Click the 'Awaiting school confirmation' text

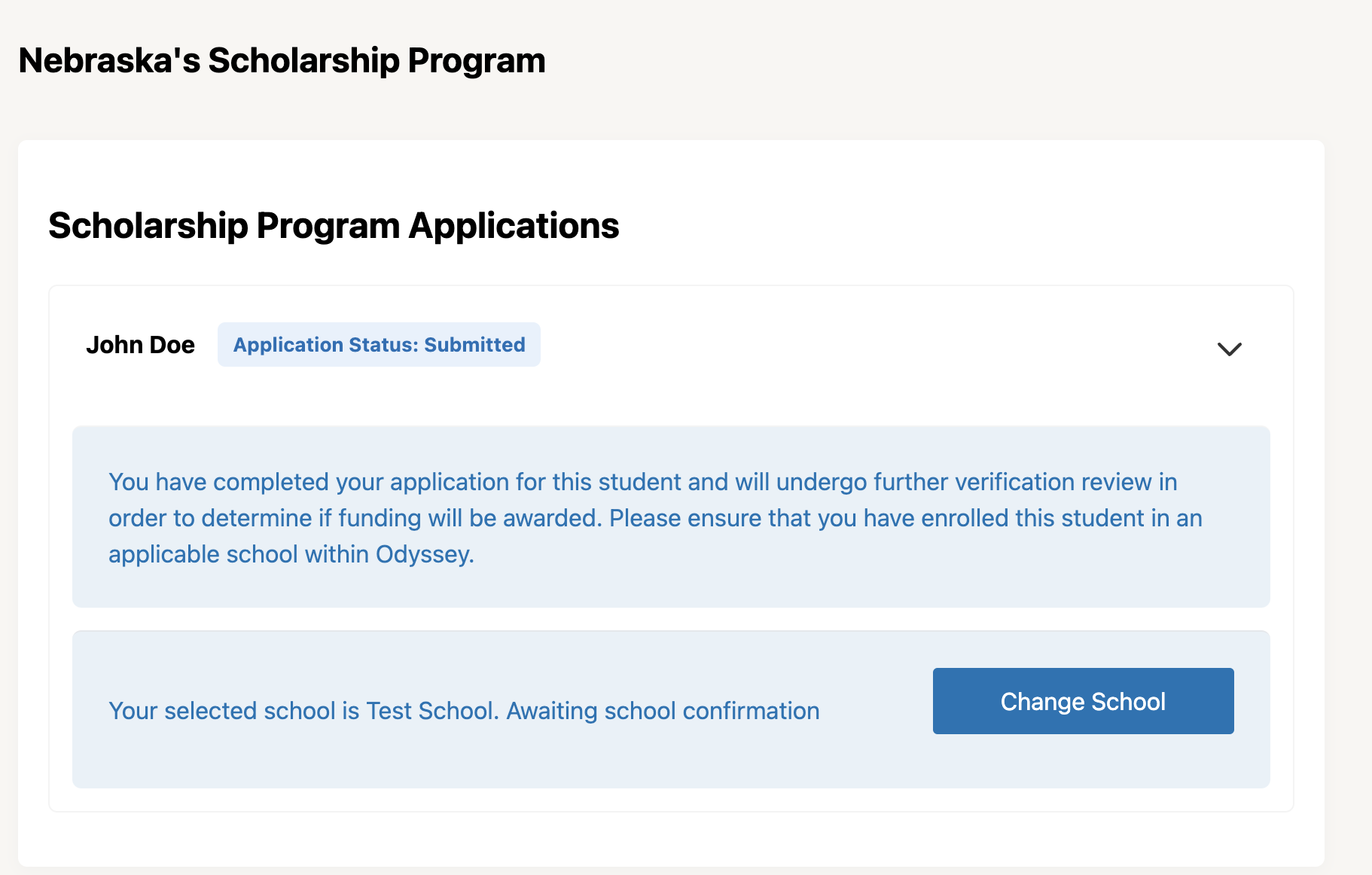663,711
